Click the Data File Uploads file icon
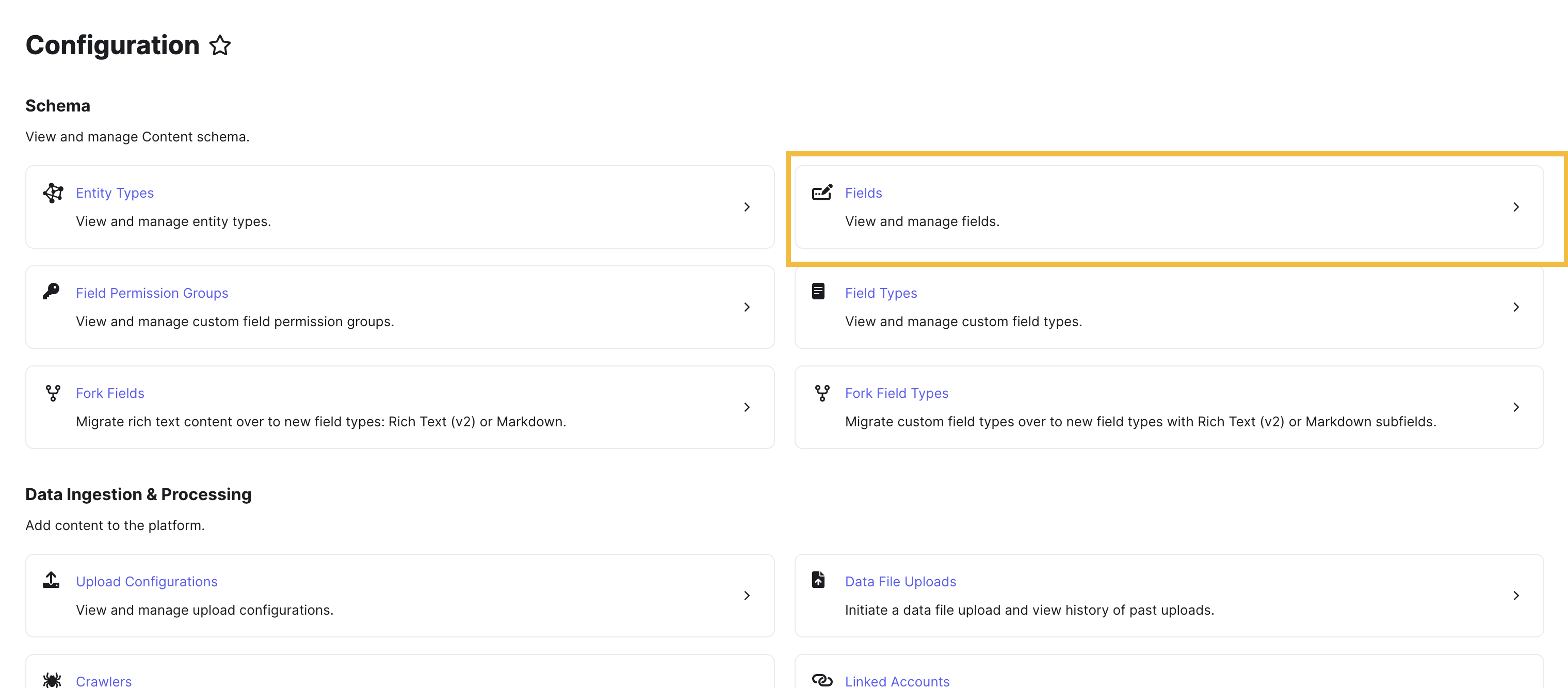 819,580
